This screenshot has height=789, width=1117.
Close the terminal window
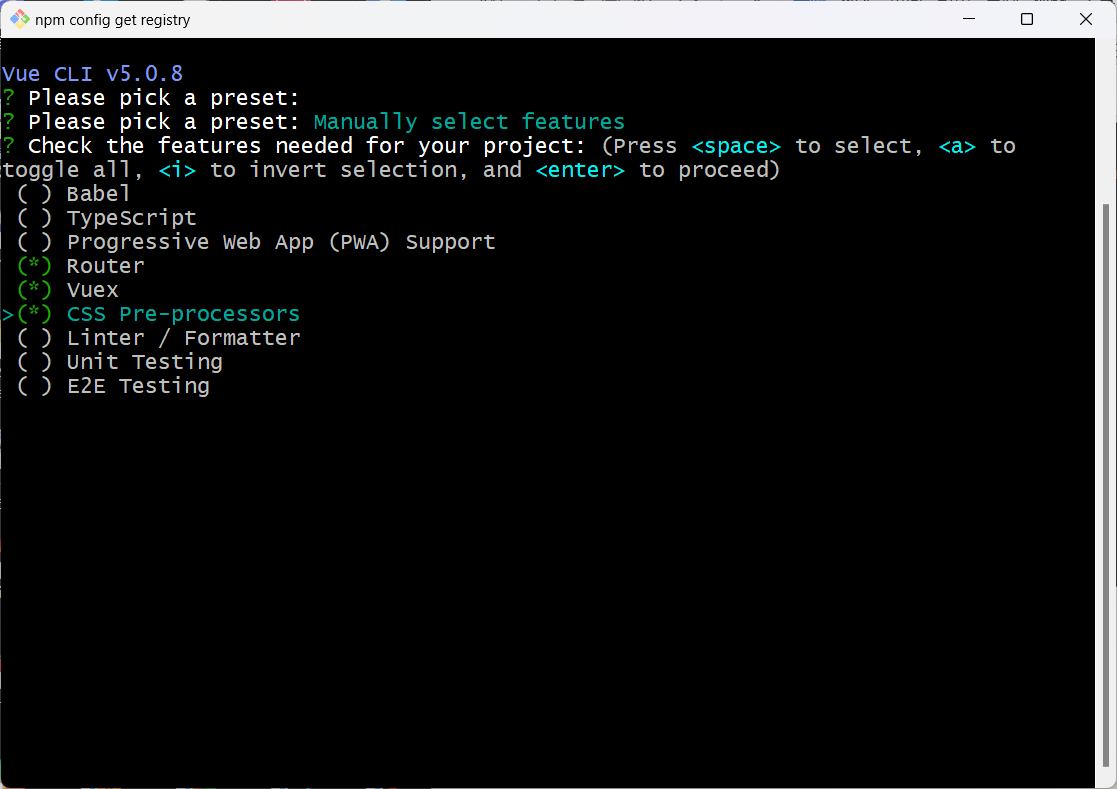point(1086,19)
